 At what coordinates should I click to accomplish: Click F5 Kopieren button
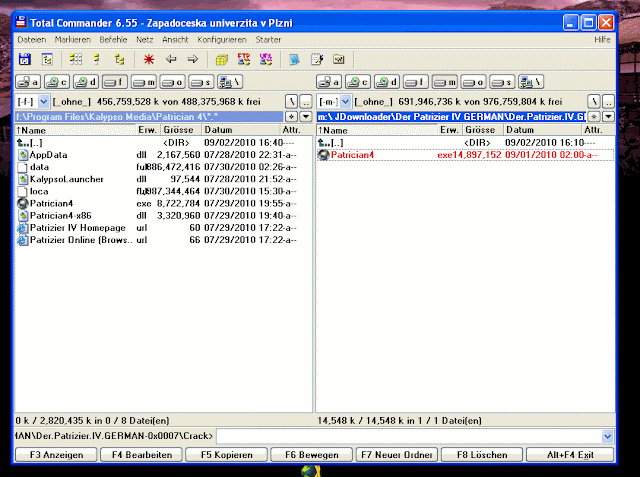click(227, 455)
